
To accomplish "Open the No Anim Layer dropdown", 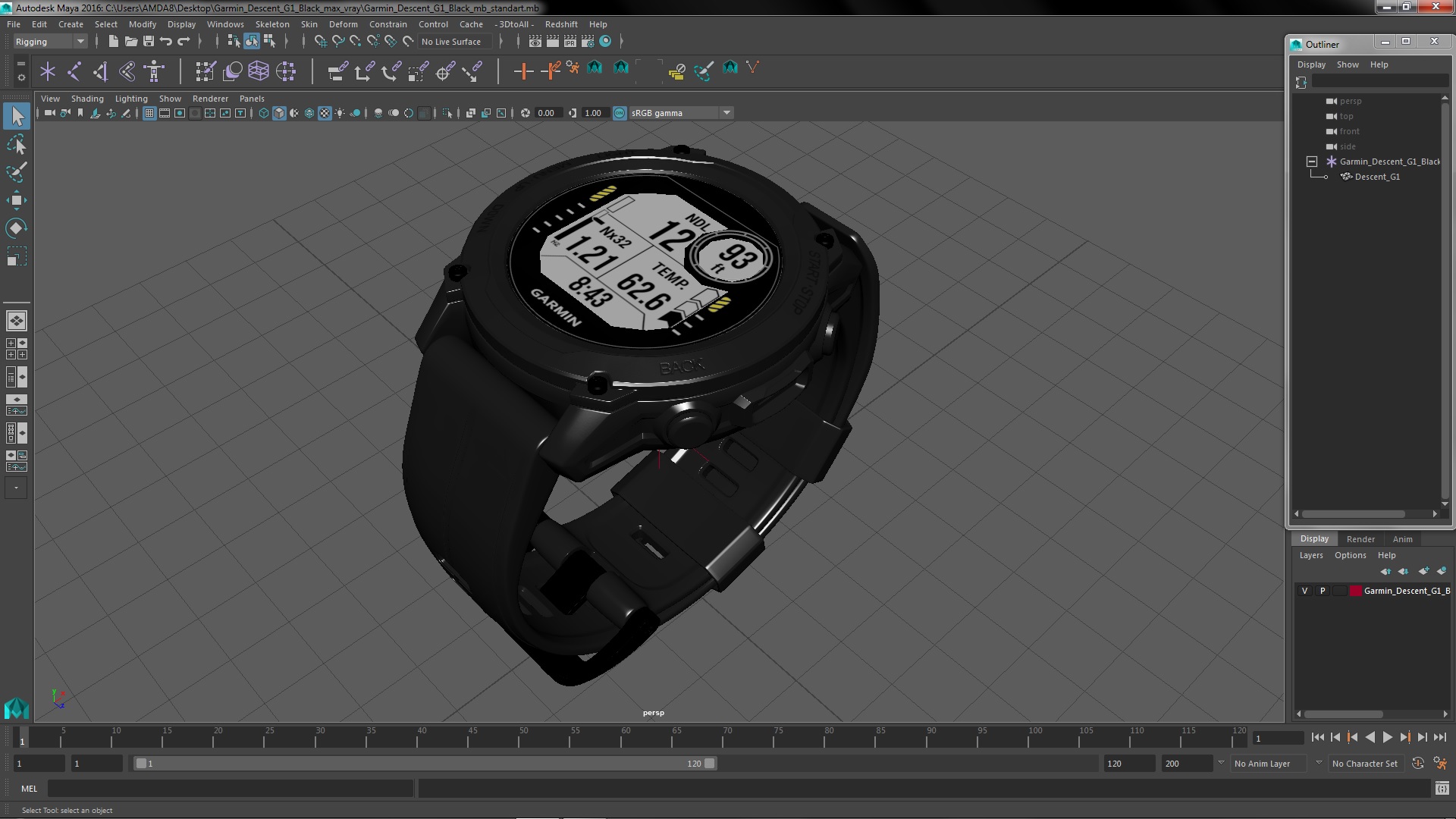I will click(x=1270, y=764).
